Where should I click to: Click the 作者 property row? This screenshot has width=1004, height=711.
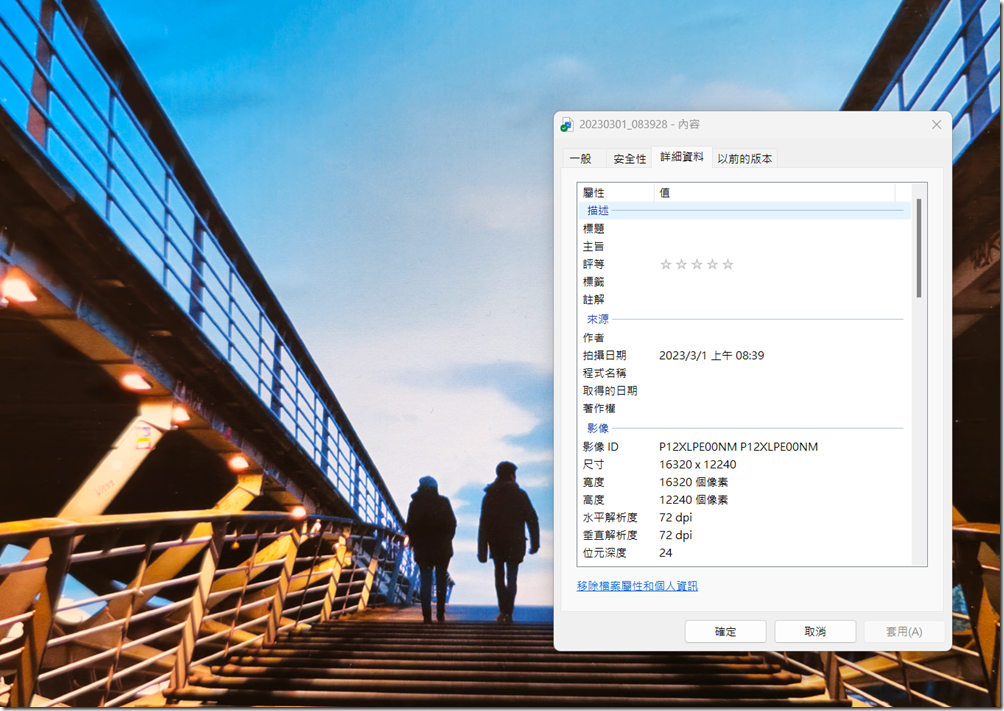(744, 338)
